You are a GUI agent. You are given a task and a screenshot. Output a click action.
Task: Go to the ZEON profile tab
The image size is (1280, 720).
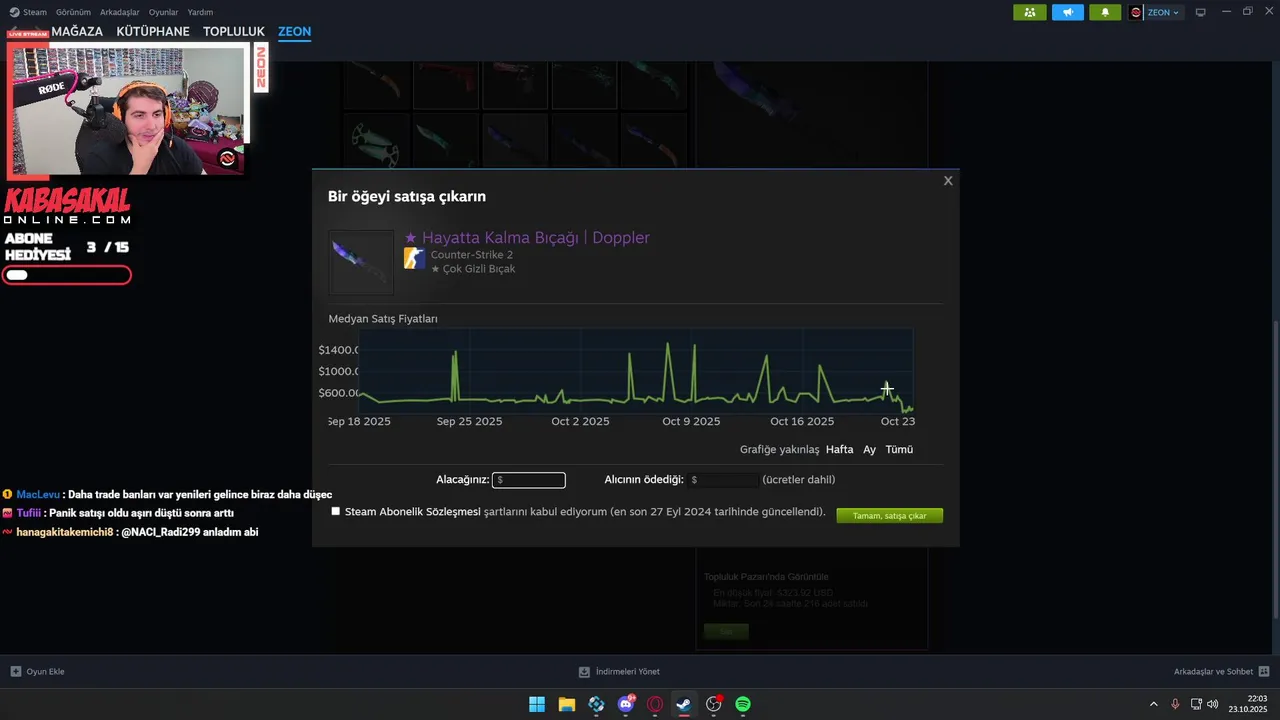click(x=294, y=31)
